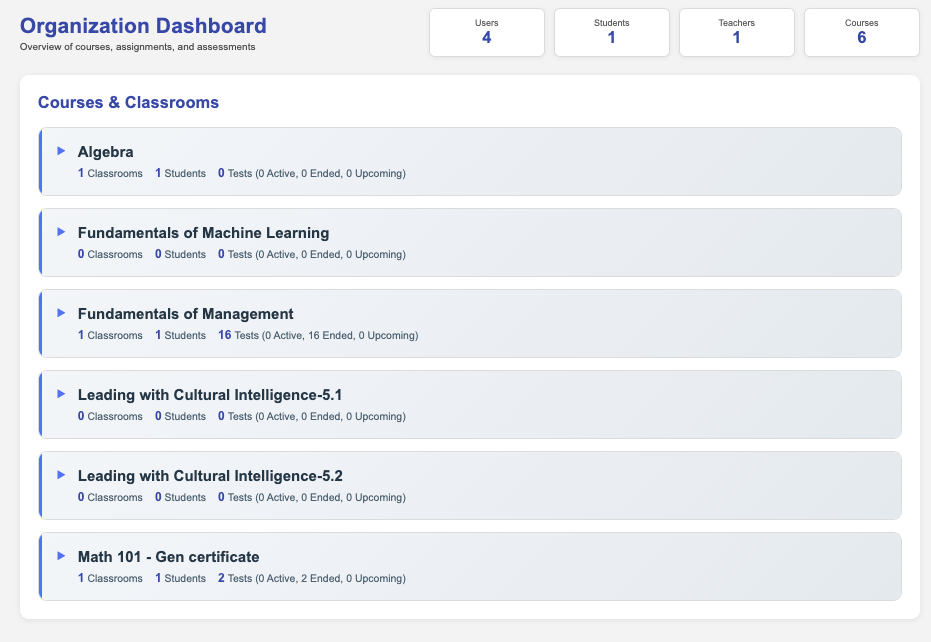Expand Math 101 - Gen certificate course
Screen dimensions: 931x642
(x=61, y=554)
